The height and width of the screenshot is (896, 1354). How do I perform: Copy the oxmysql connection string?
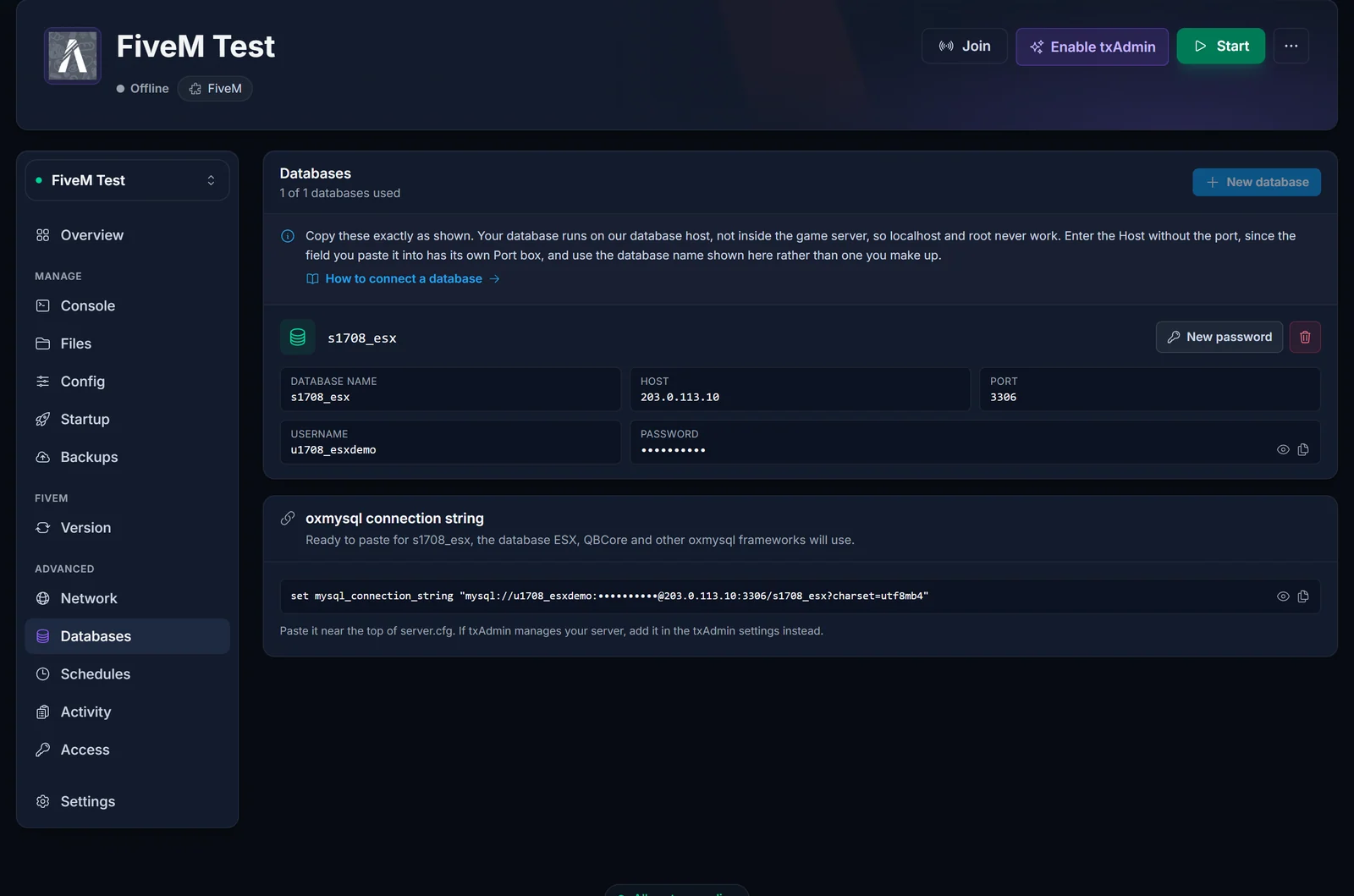(1303, 596)
